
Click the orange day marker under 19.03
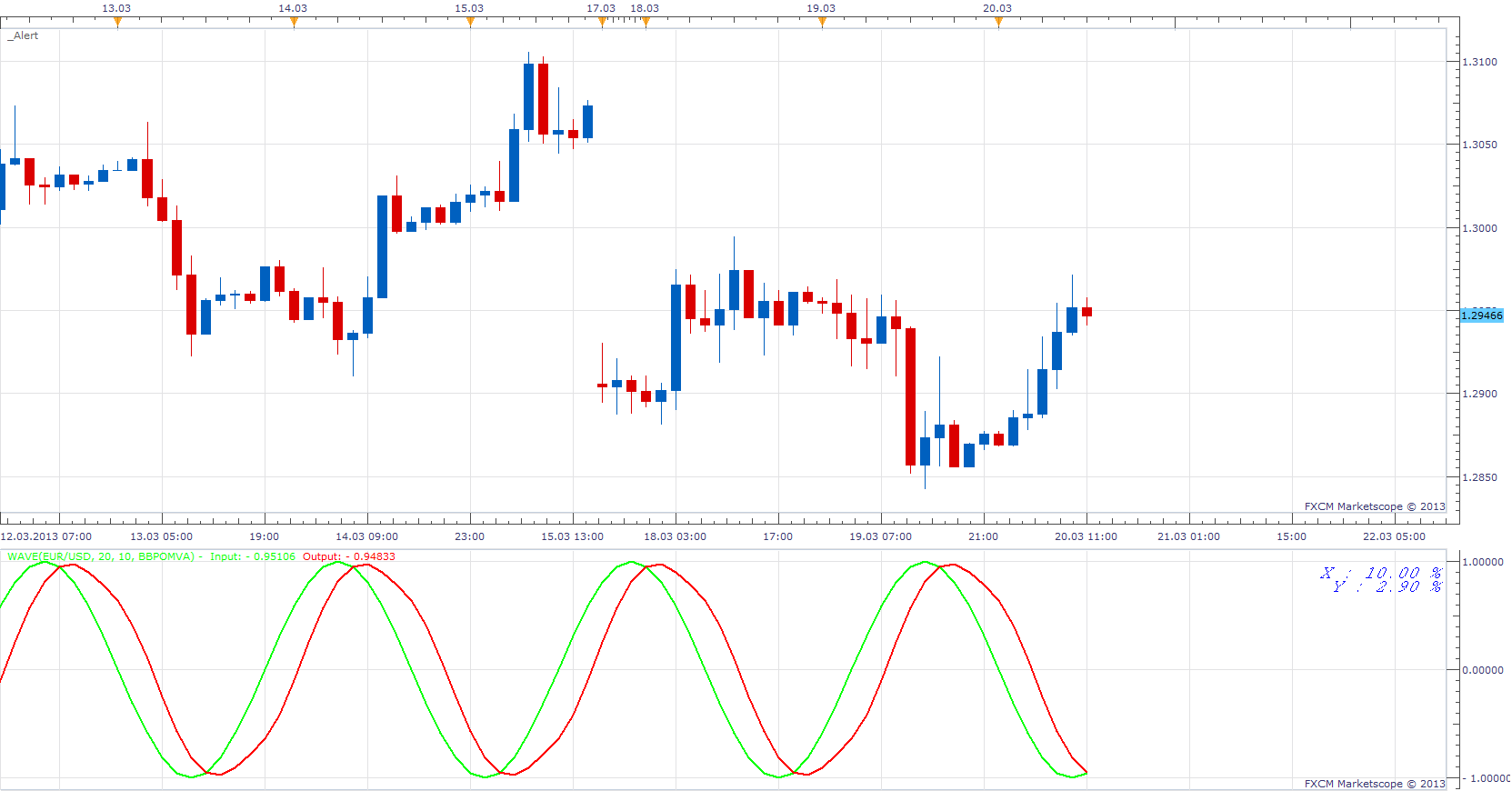[x=822, y=23]
